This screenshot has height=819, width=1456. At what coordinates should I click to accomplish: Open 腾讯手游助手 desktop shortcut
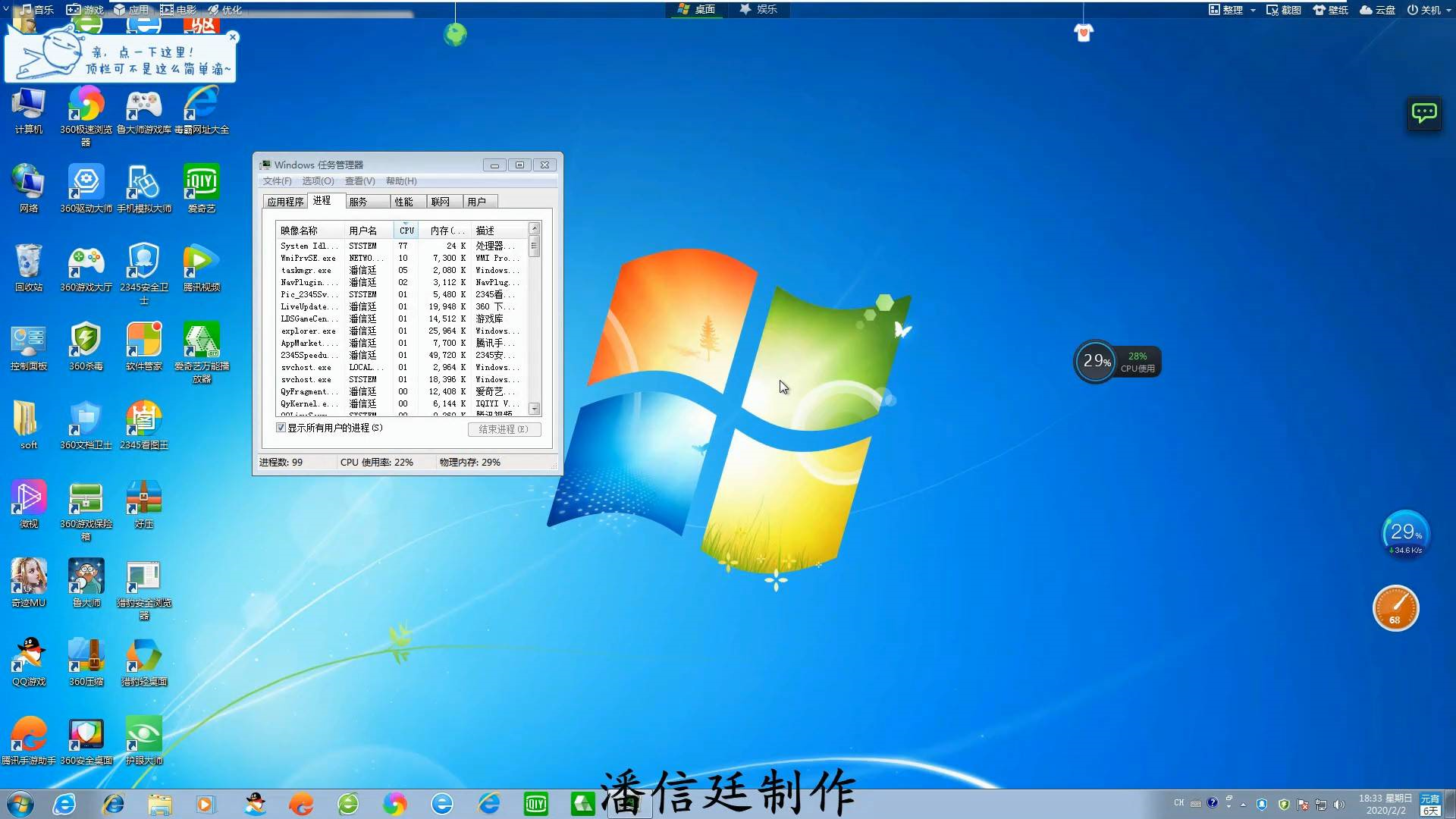pyautogui.click(x=29, y=741)
